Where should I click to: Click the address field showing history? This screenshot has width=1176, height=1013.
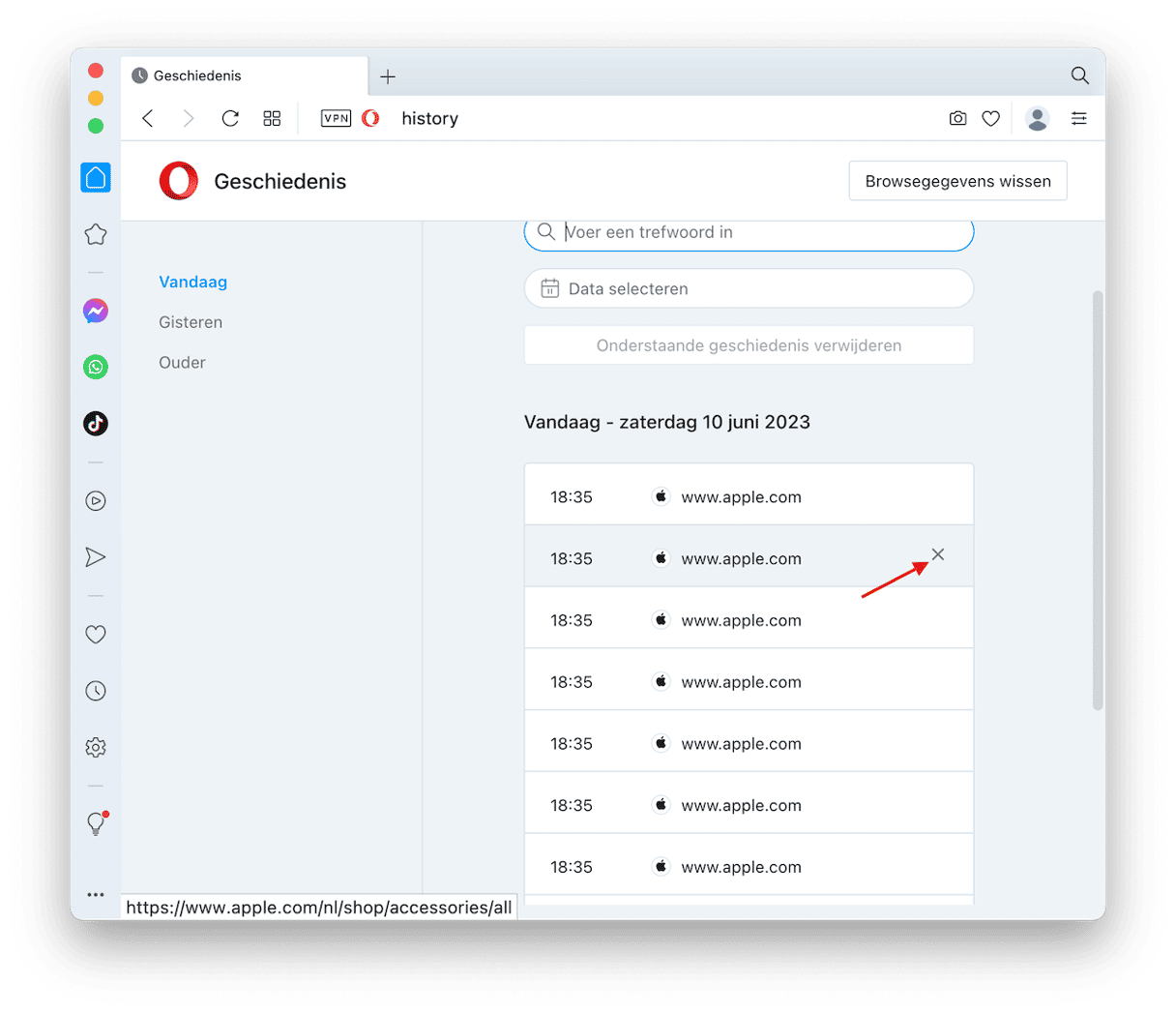[x=429, y=118]
